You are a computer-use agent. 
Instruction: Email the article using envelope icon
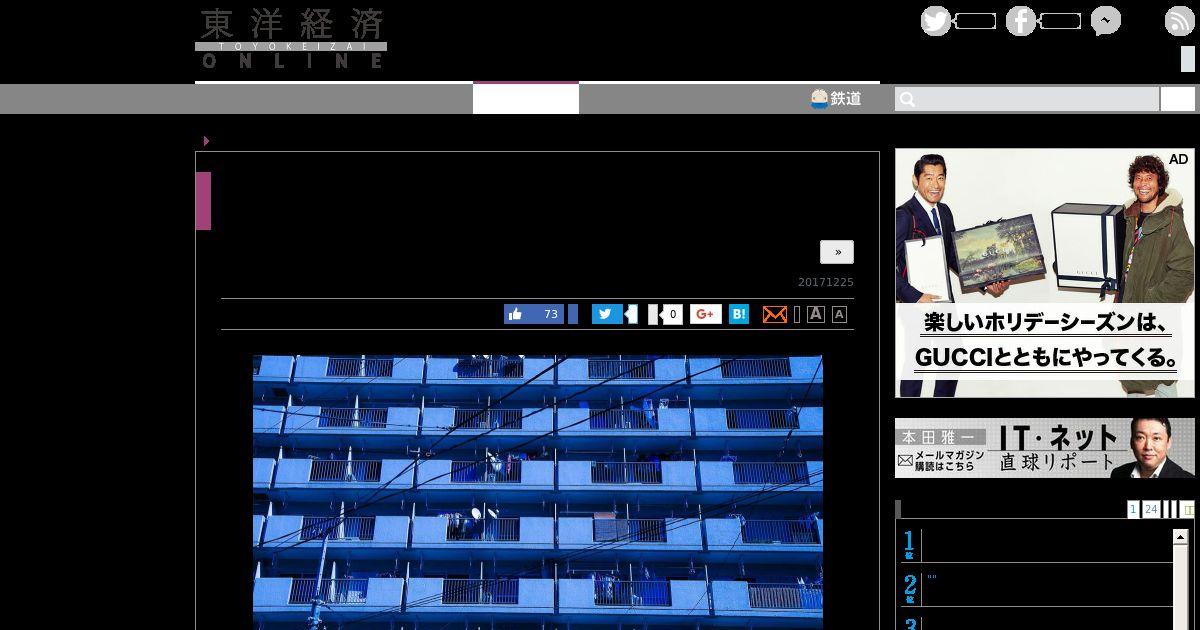775,314
